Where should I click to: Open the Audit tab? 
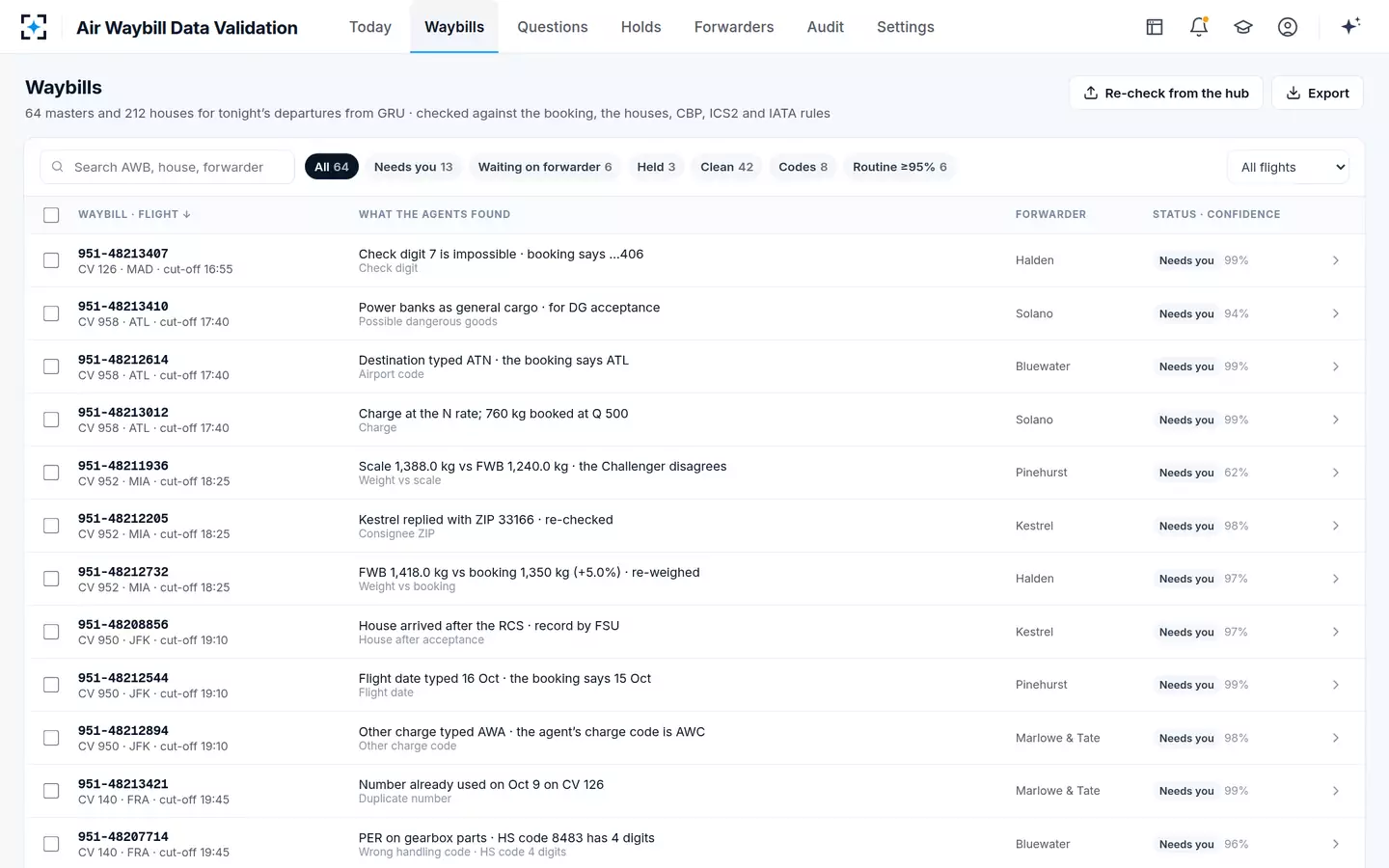[826, 27]
